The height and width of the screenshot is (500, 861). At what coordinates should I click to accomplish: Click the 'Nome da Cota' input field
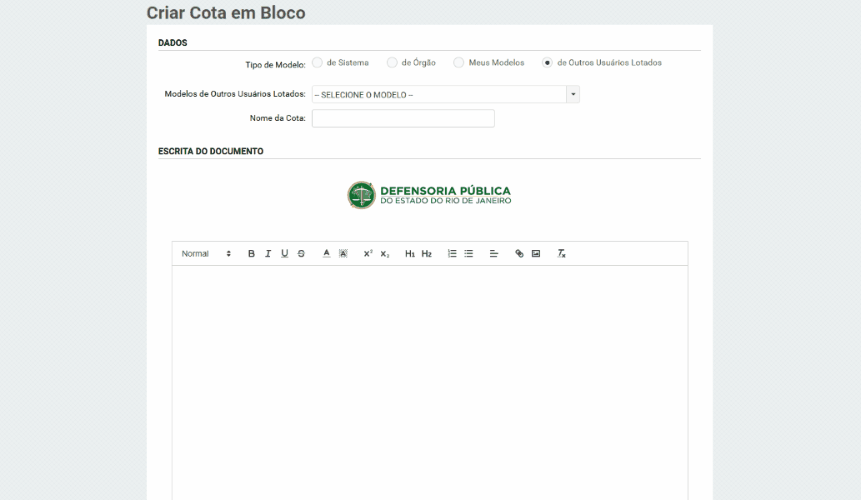(403, 118)
